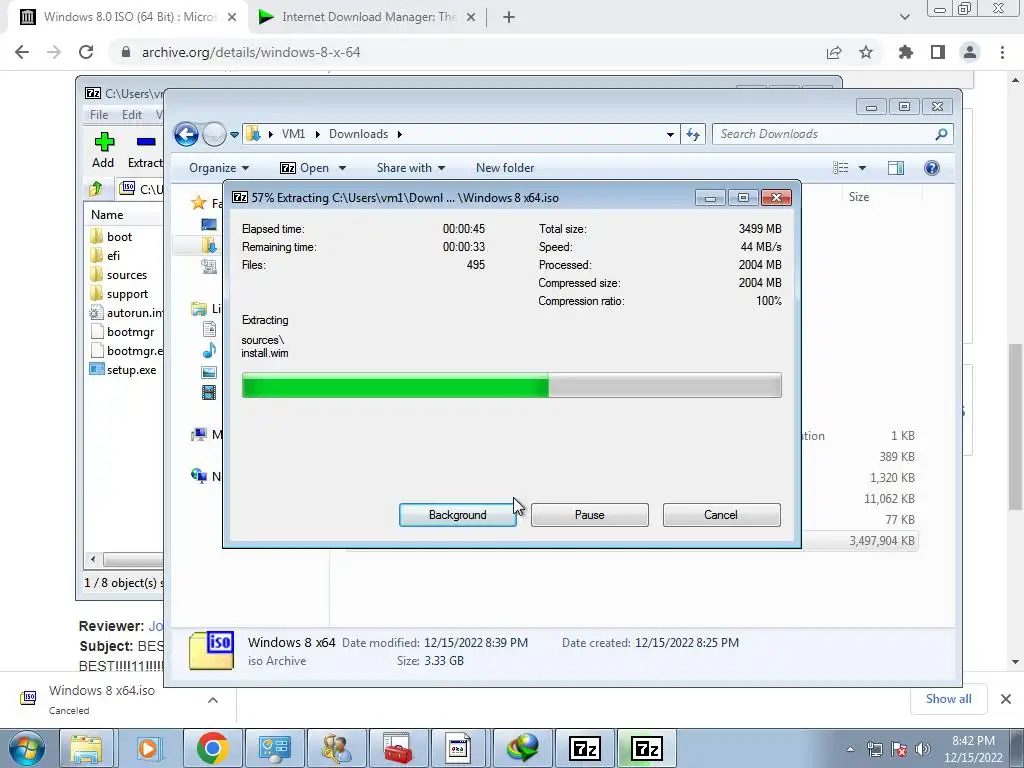The height and width of the screenshot is (768, 1024).
Task: Expand the Open button dropdown arrow
Action: pos(342,168)
